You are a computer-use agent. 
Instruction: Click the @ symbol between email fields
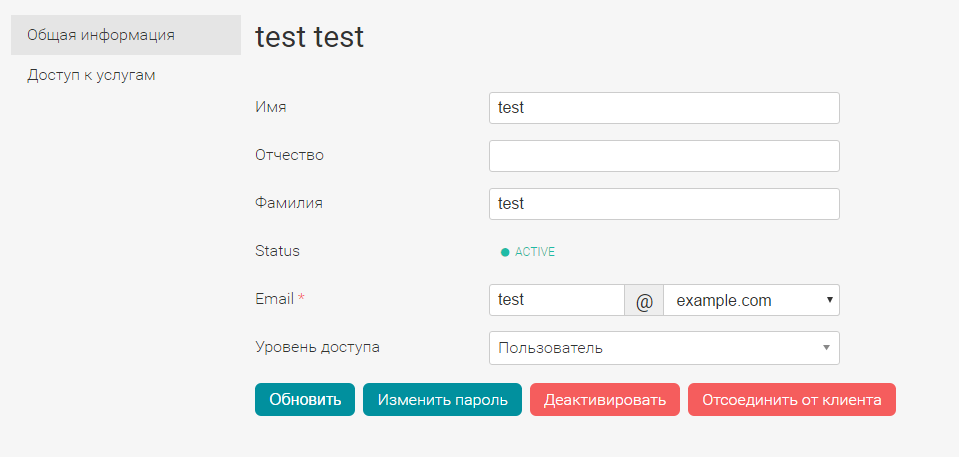644,300
